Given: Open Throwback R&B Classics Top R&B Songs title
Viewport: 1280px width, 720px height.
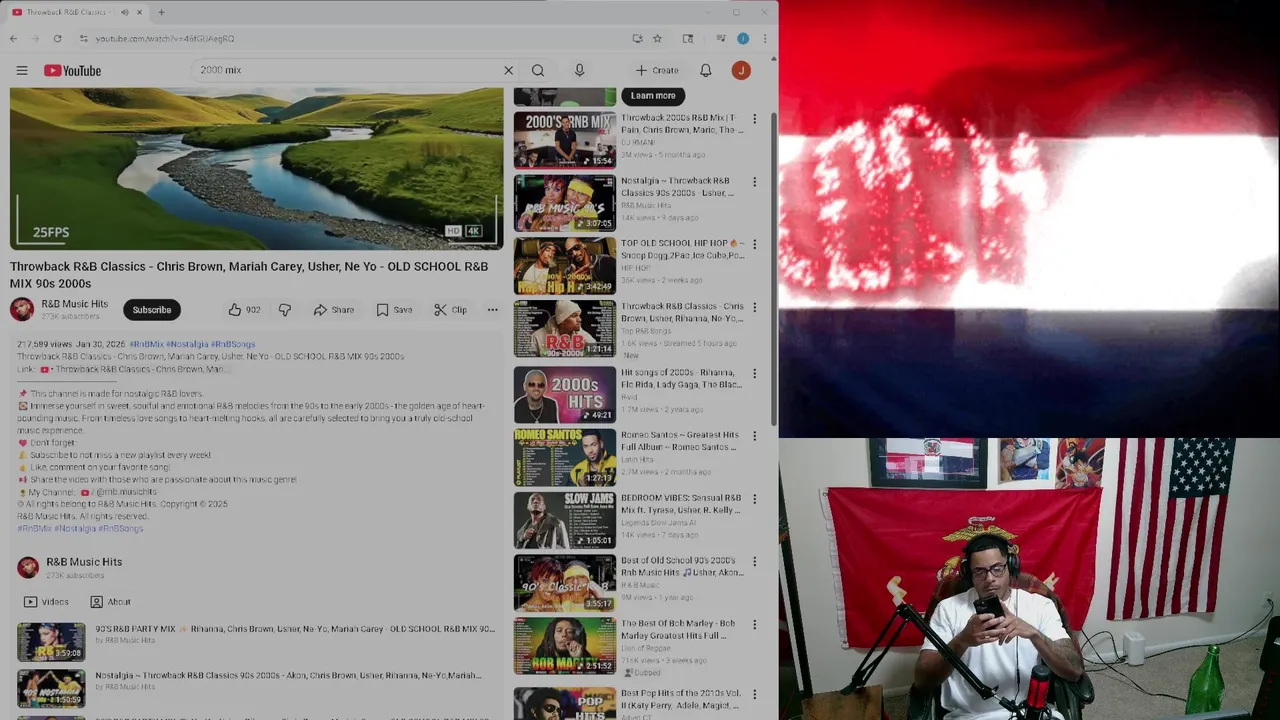Looking at the screenshot, I should coord(682,313).
